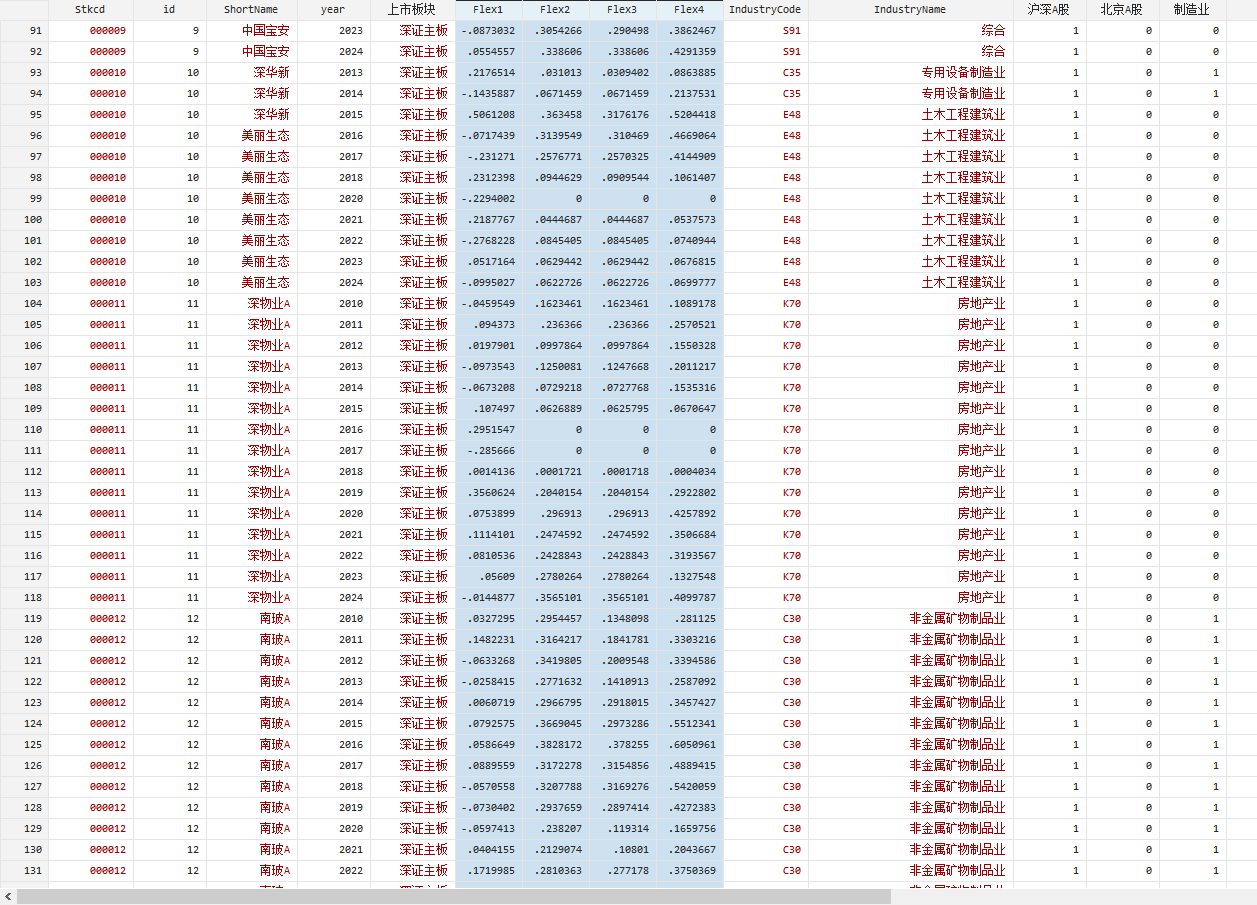Viewport: 1257px width, 905px height.
Task: Select the year column header
Action: [x=333, y=9]
